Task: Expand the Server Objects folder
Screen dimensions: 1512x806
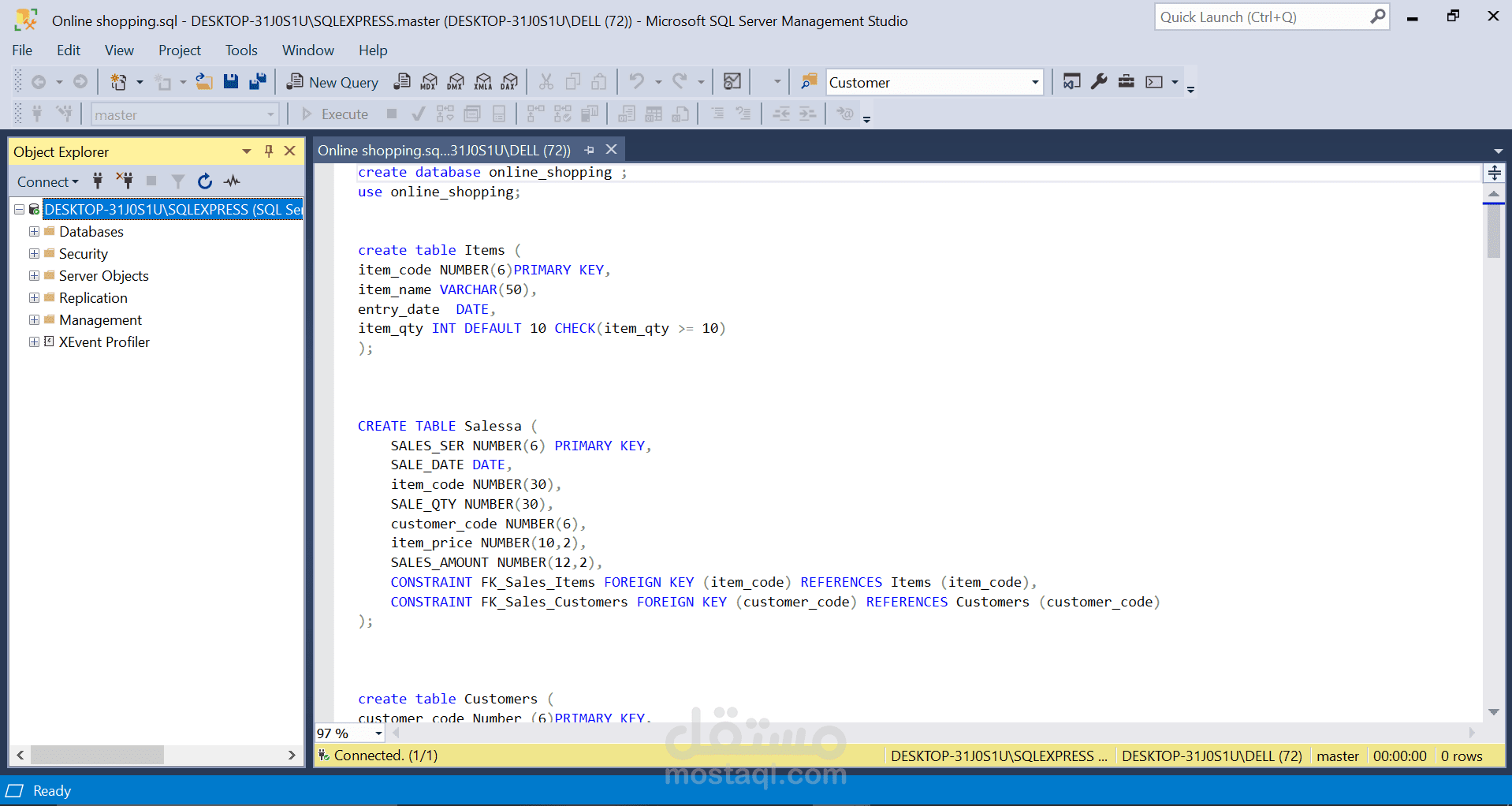Action: 34,276
